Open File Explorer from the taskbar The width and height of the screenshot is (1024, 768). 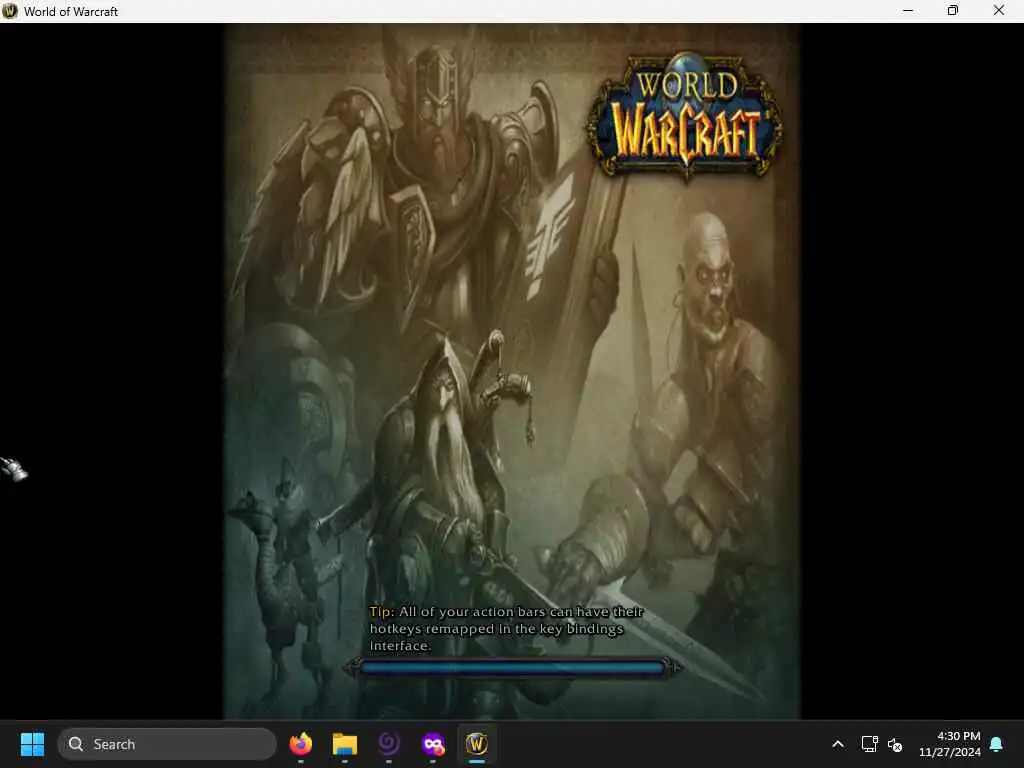click(x=345, y=744)
